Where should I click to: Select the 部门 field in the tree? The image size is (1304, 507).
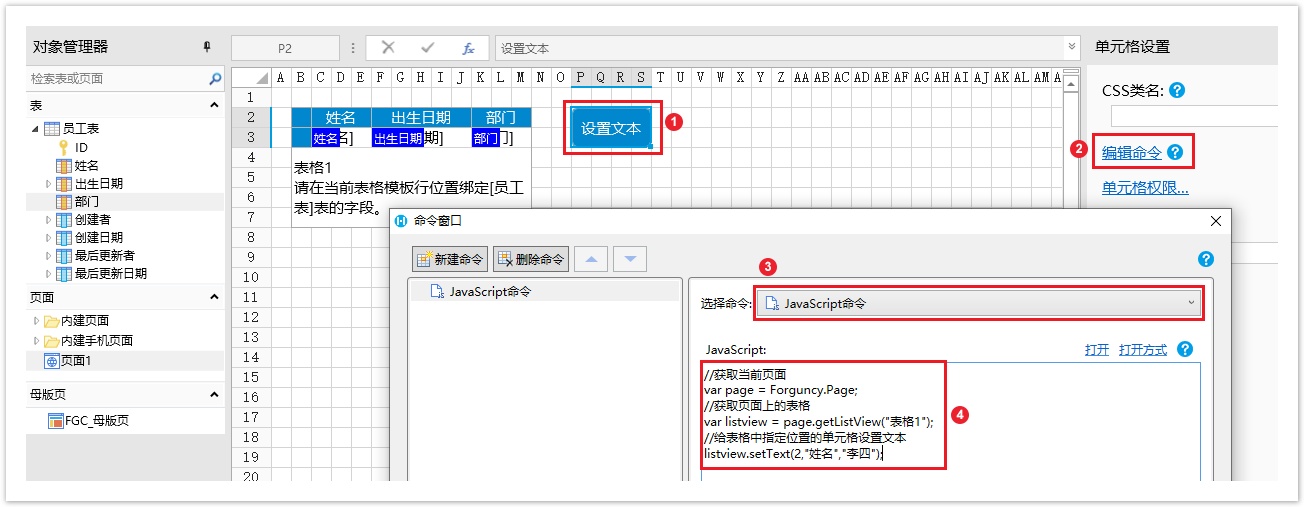click(x=86, y=201)
